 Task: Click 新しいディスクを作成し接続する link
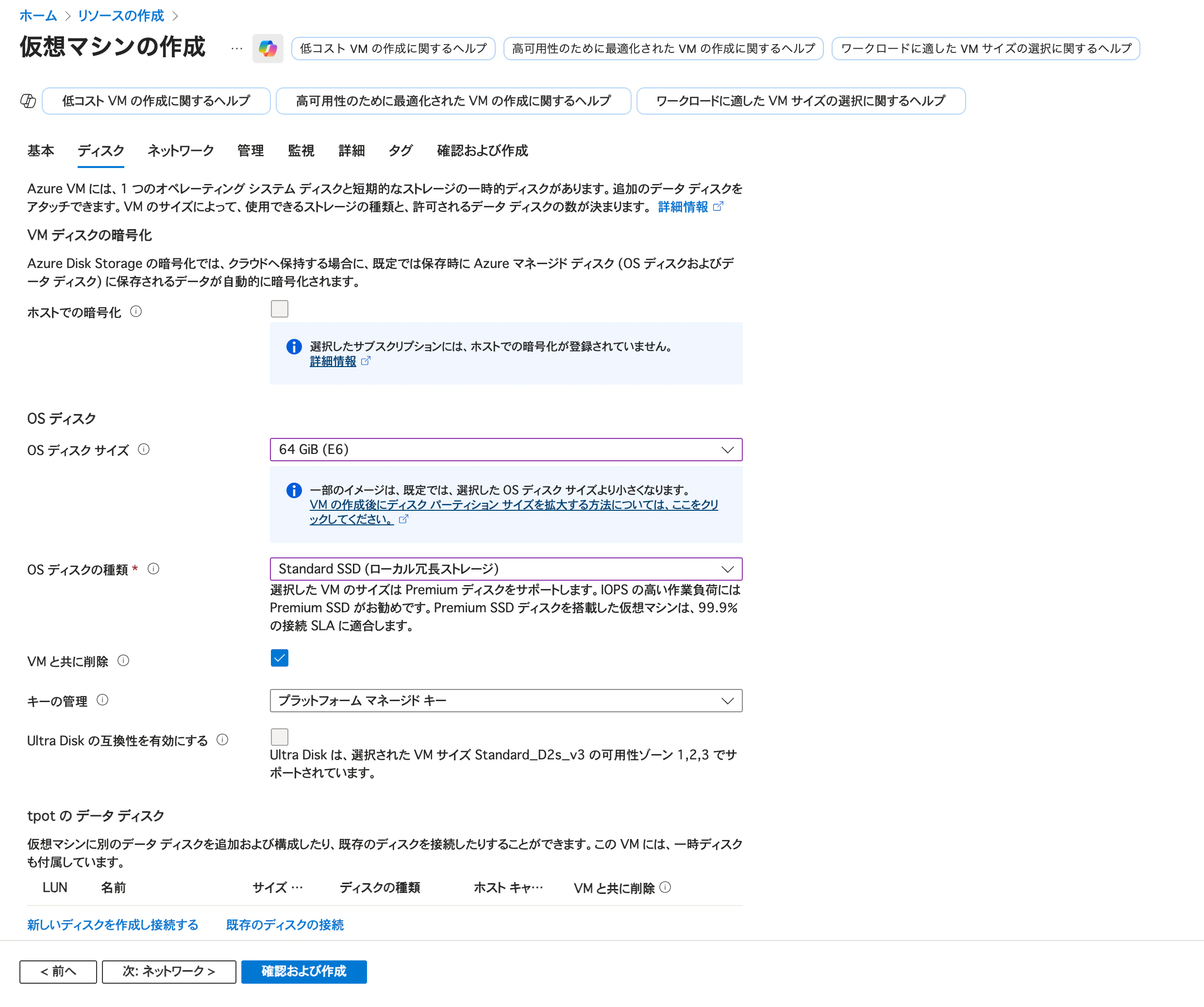click(112, 924)
